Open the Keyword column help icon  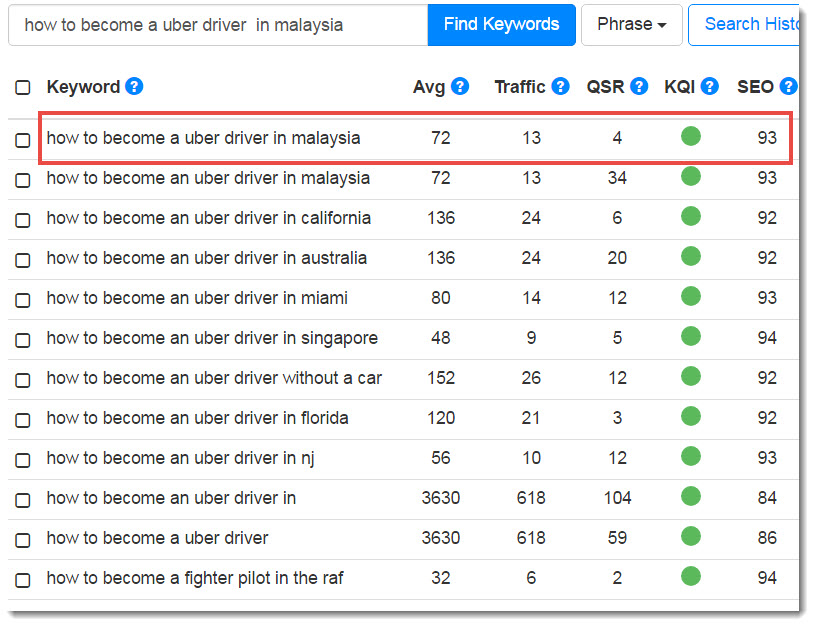[x=134, y=86]
